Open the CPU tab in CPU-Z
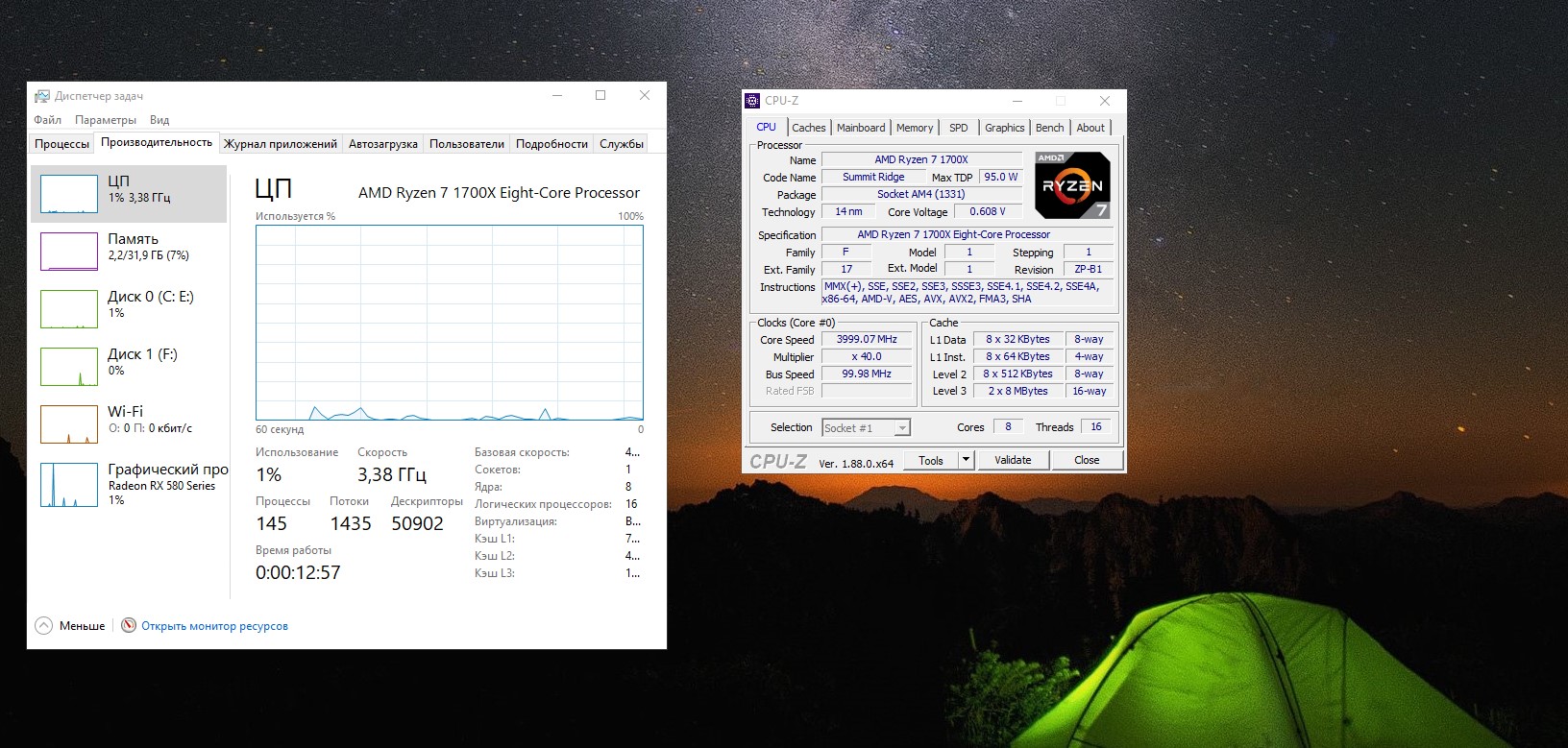The image size is (1568, 748). 766,127
